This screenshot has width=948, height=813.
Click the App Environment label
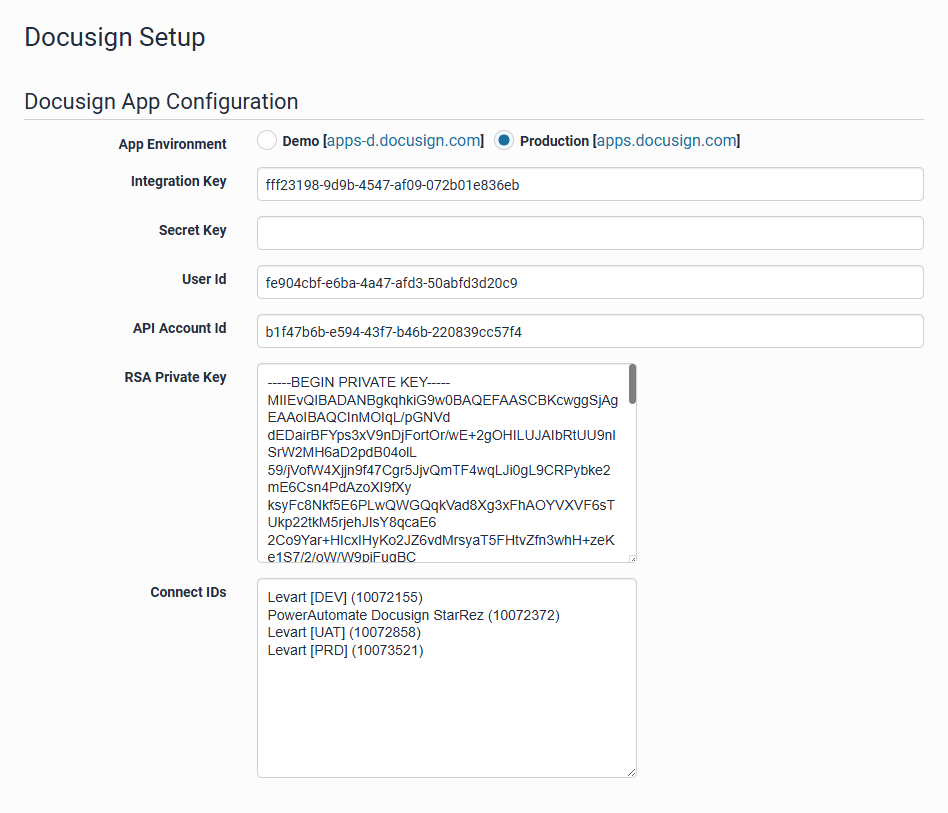[172, 144]
